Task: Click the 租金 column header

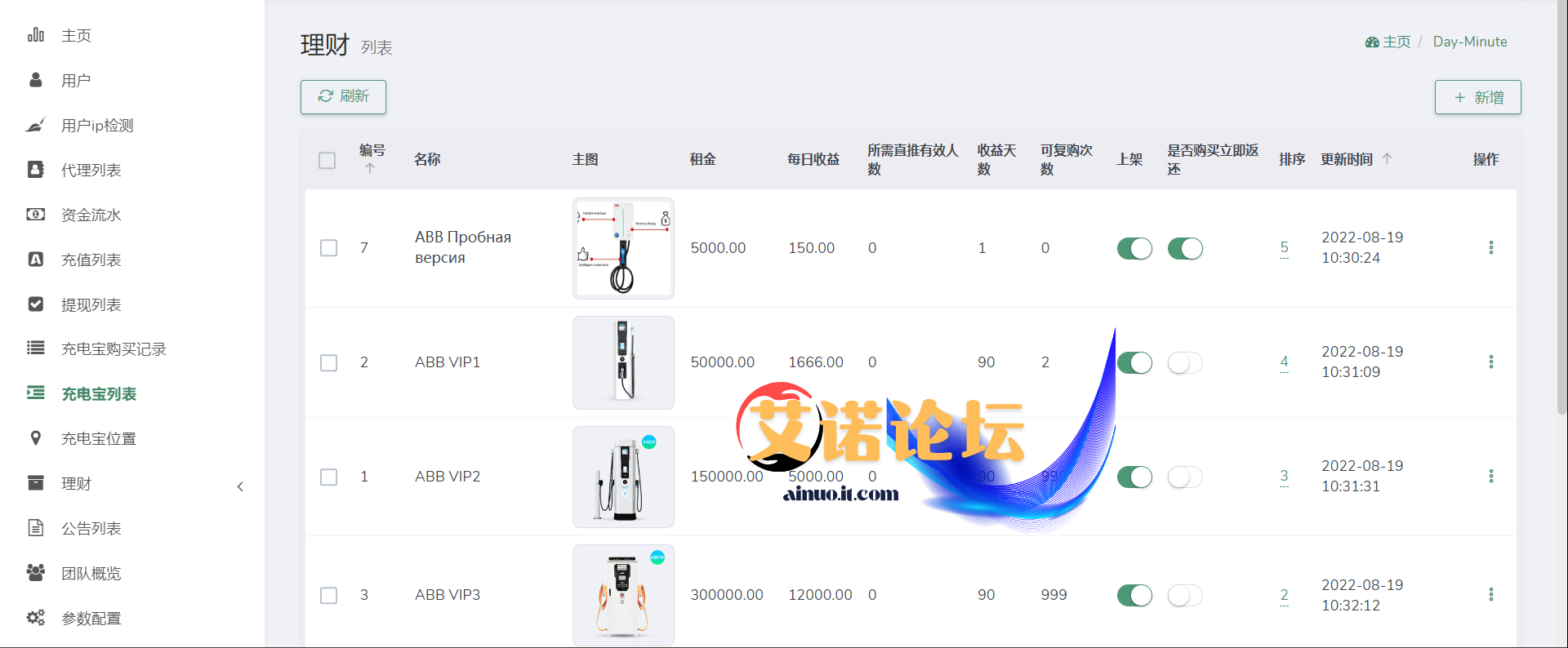Action: pos(702,159)
